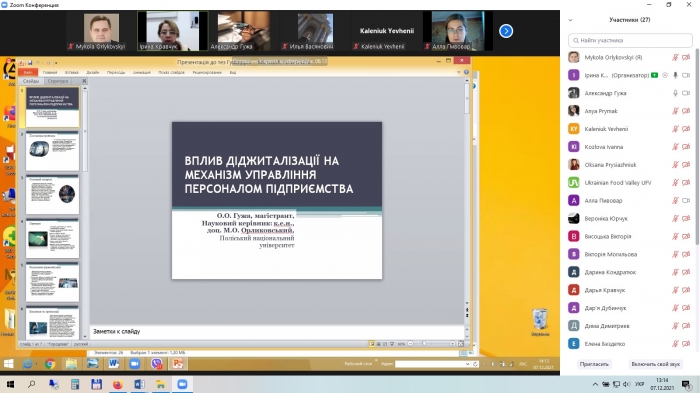The image size is (700, 393).
Task: Open the Файл ribbon tab
Action: (28, 72)
